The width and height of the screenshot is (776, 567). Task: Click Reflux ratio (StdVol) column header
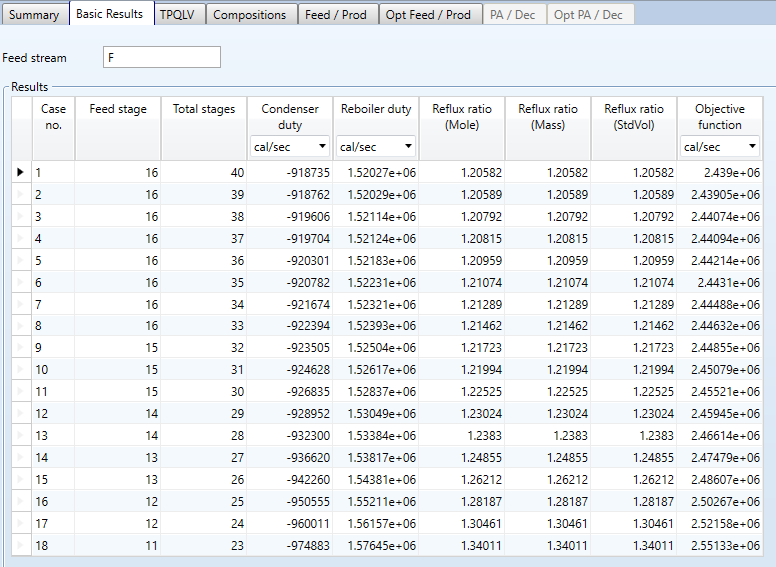point(634,129)
